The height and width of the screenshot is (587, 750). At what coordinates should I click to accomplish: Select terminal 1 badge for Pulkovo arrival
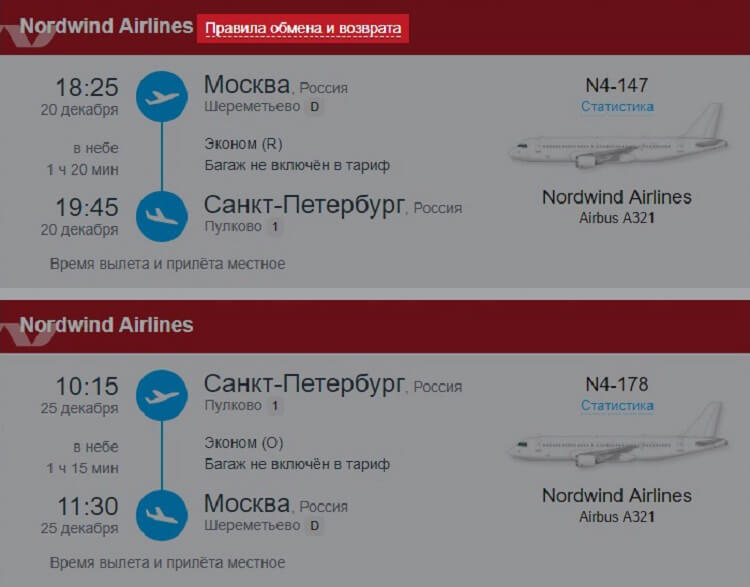pos(275,226)
